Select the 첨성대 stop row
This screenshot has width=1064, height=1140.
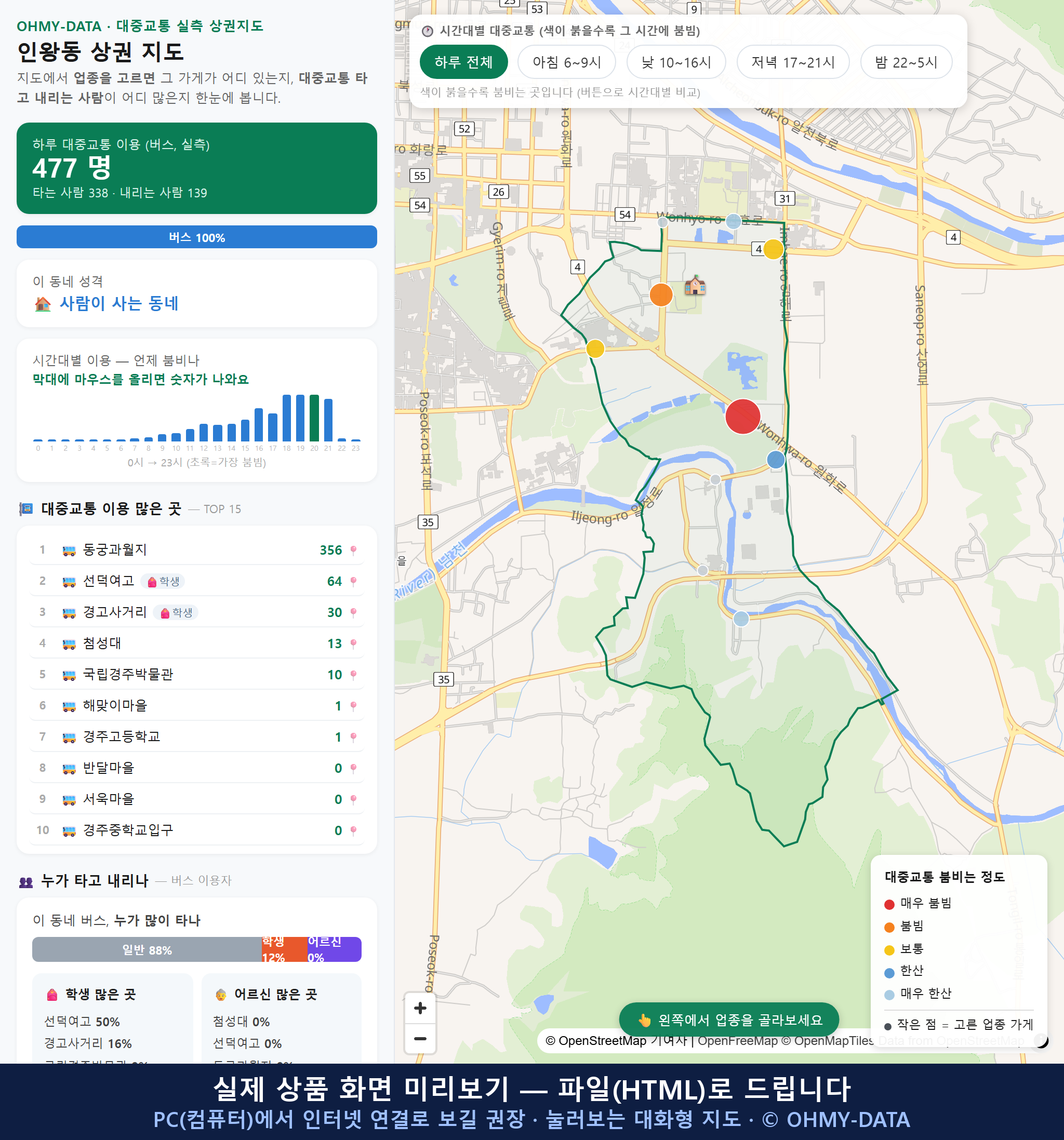coord(197,643)
